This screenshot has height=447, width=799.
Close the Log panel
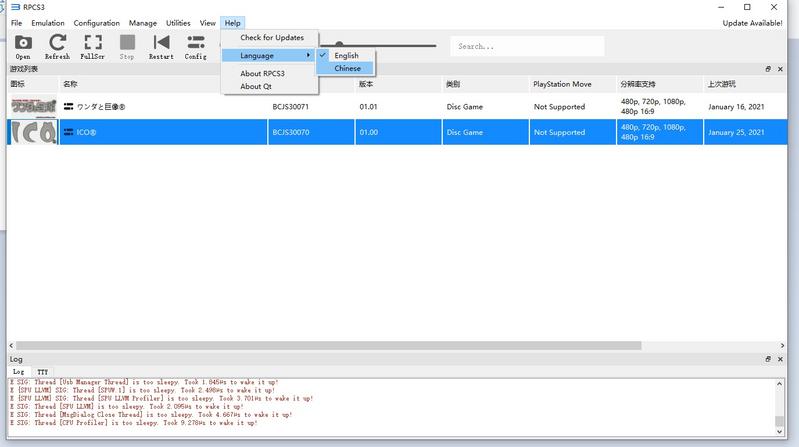[780, 359]
